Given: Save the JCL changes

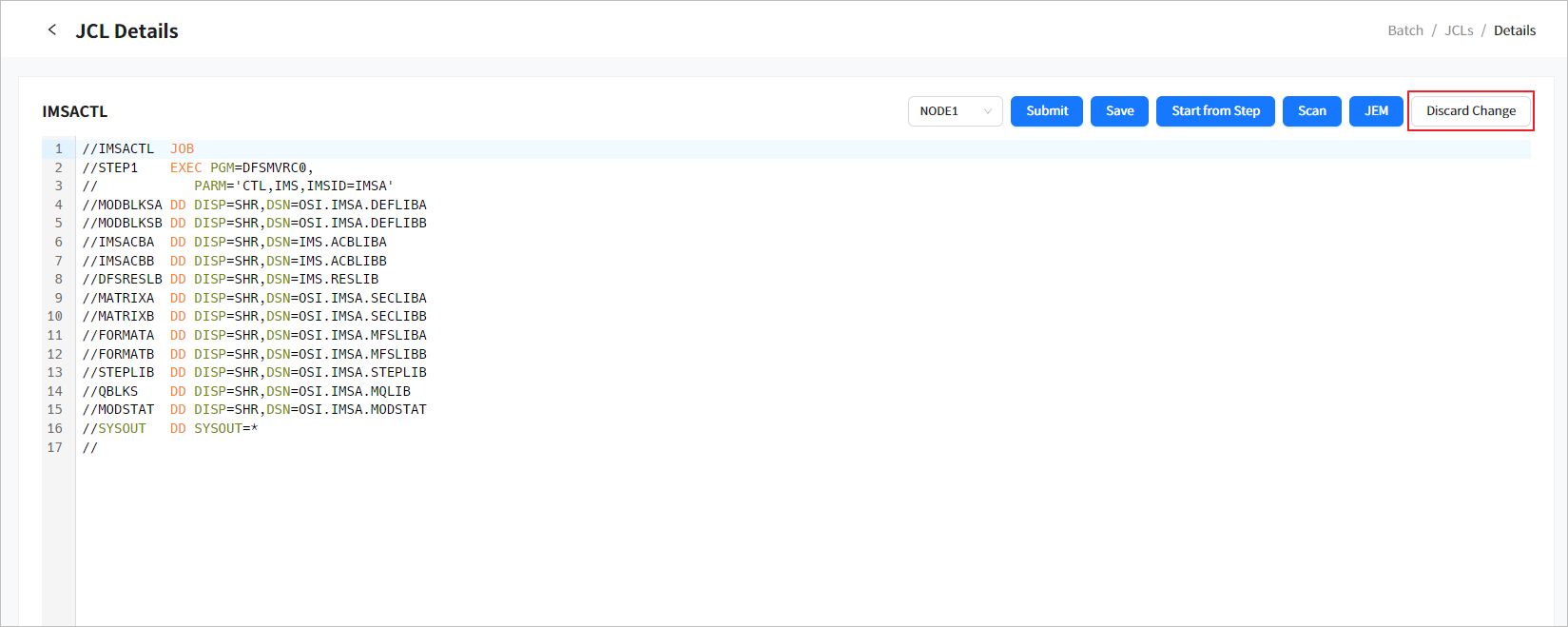Looking at the screenshot, I should [1119, 111].
